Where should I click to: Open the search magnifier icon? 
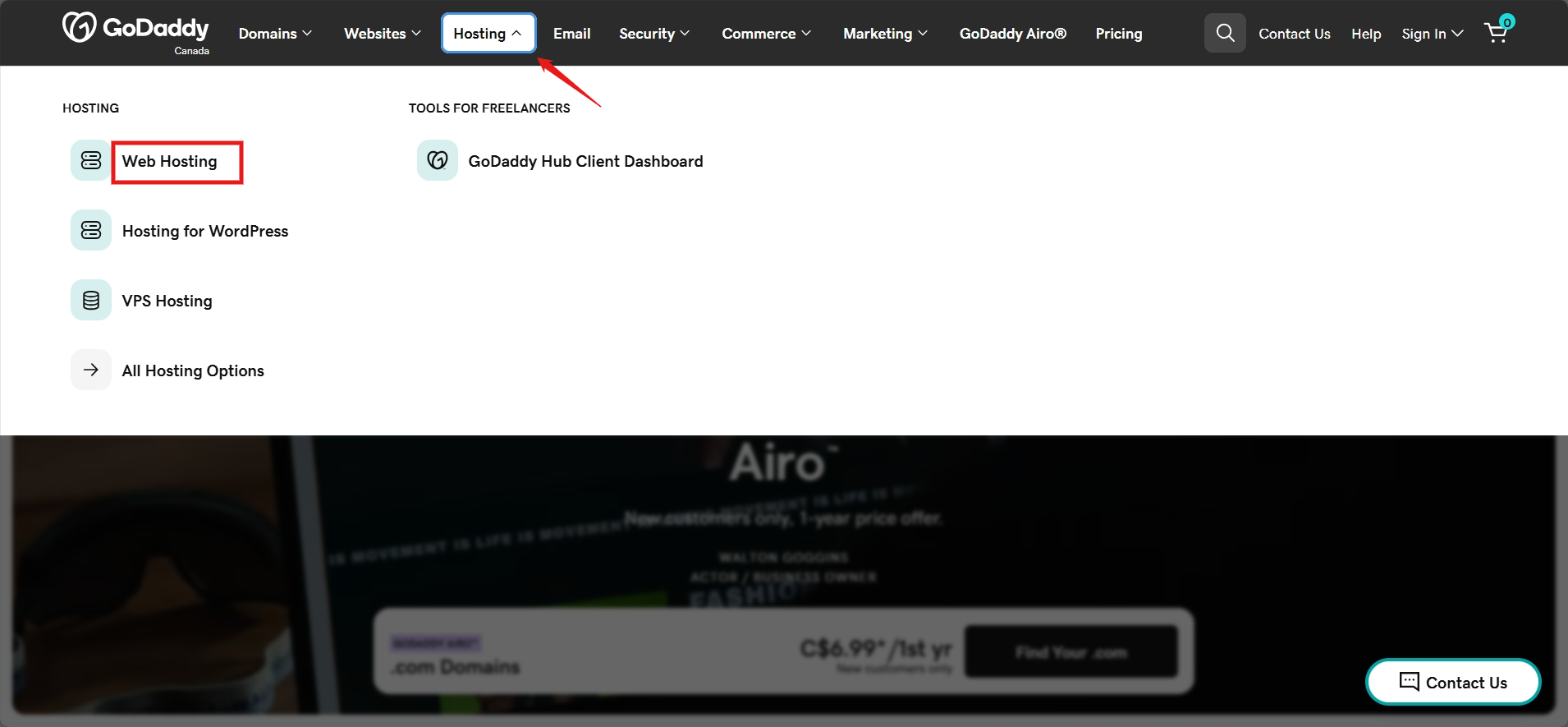click(x=1225, y=33)
